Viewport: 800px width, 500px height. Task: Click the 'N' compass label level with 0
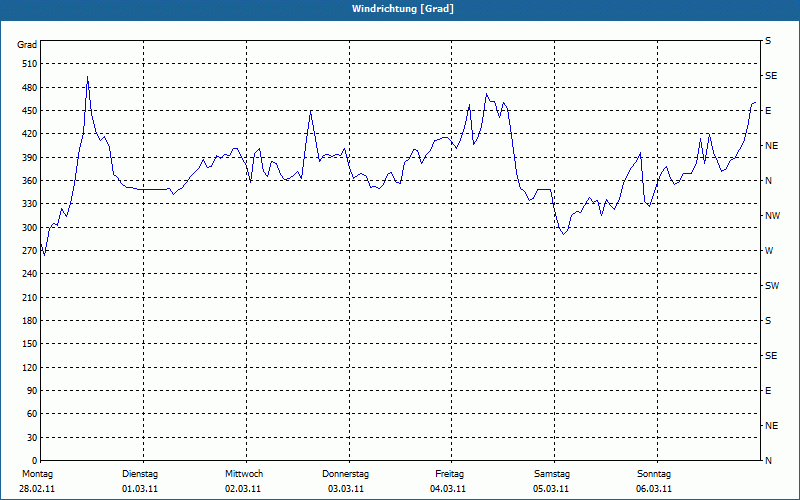(768, 461)
